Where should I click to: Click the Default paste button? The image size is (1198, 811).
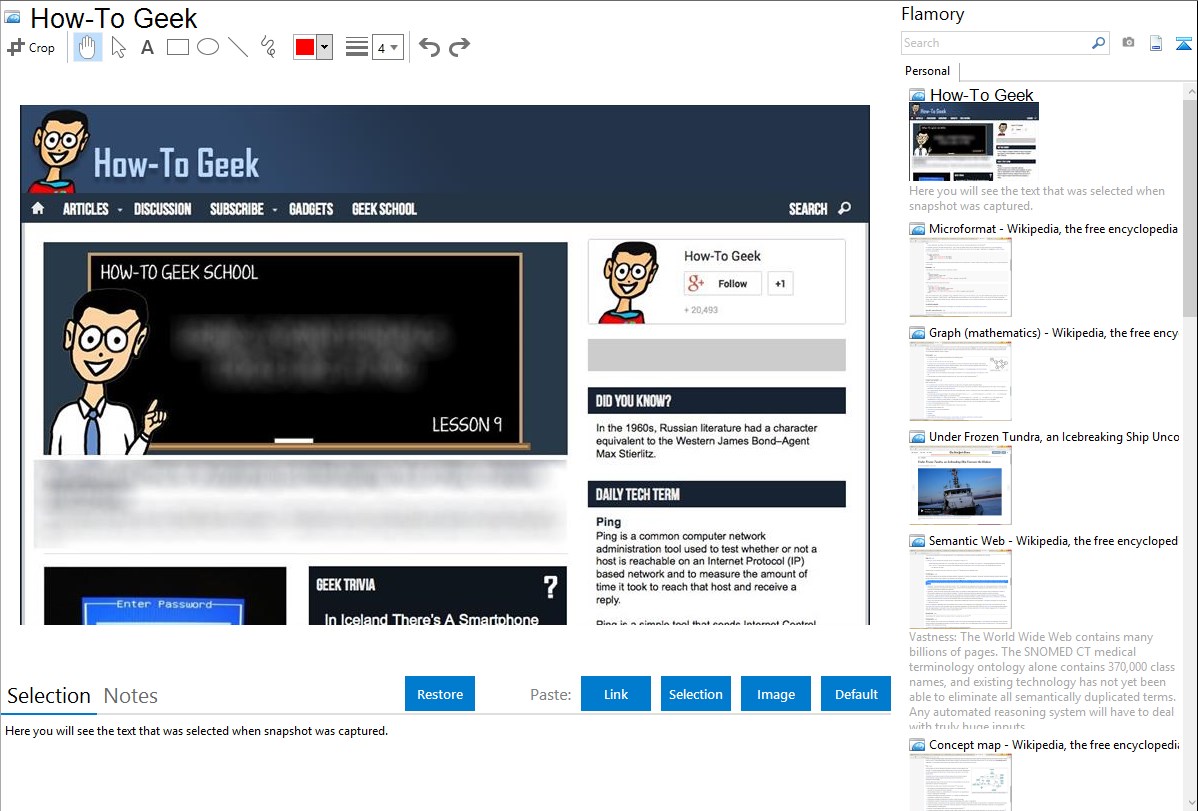click(x=856, y=694)
